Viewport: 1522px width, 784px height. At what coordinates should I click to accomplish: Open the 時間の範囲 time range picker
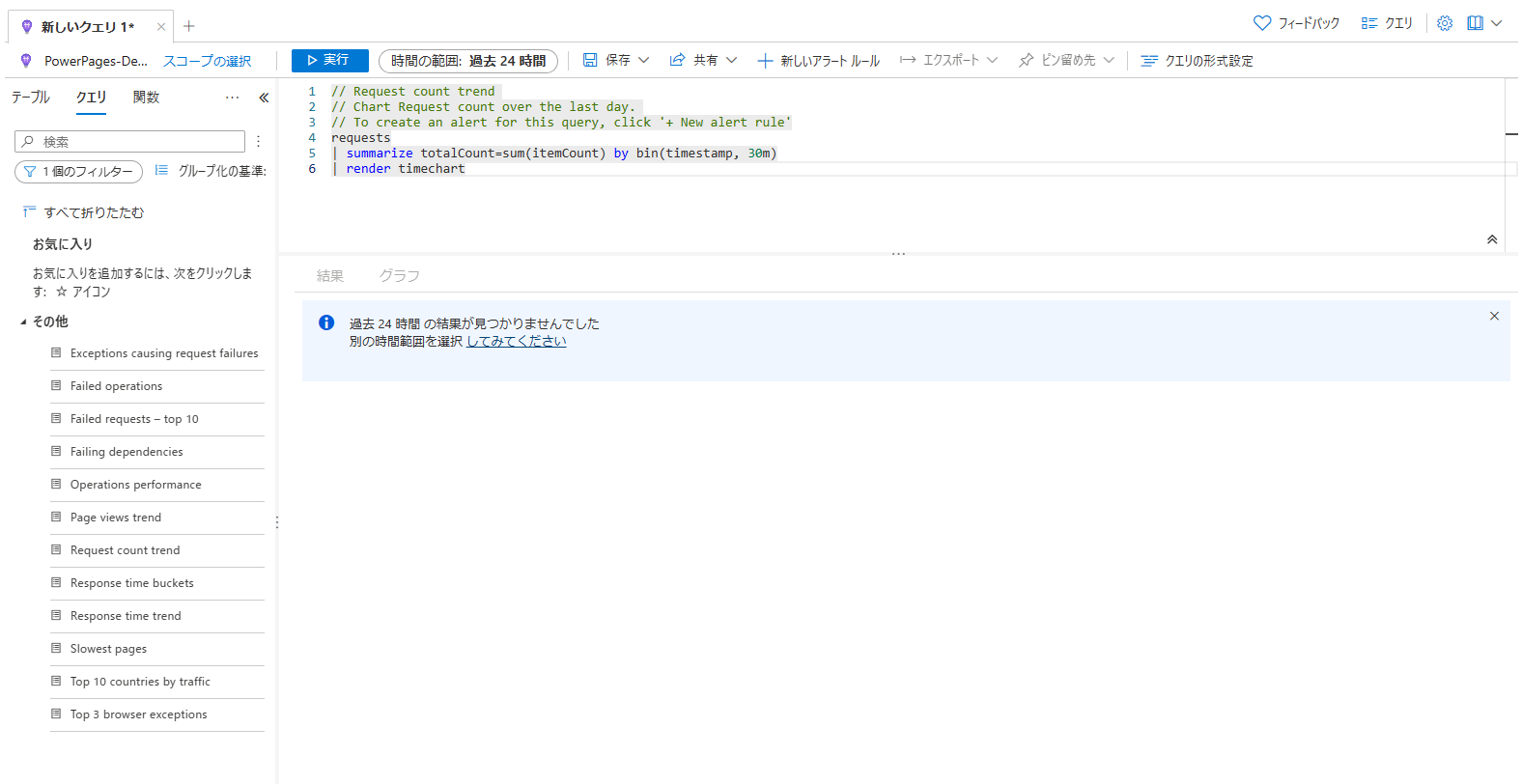point(468,61)
